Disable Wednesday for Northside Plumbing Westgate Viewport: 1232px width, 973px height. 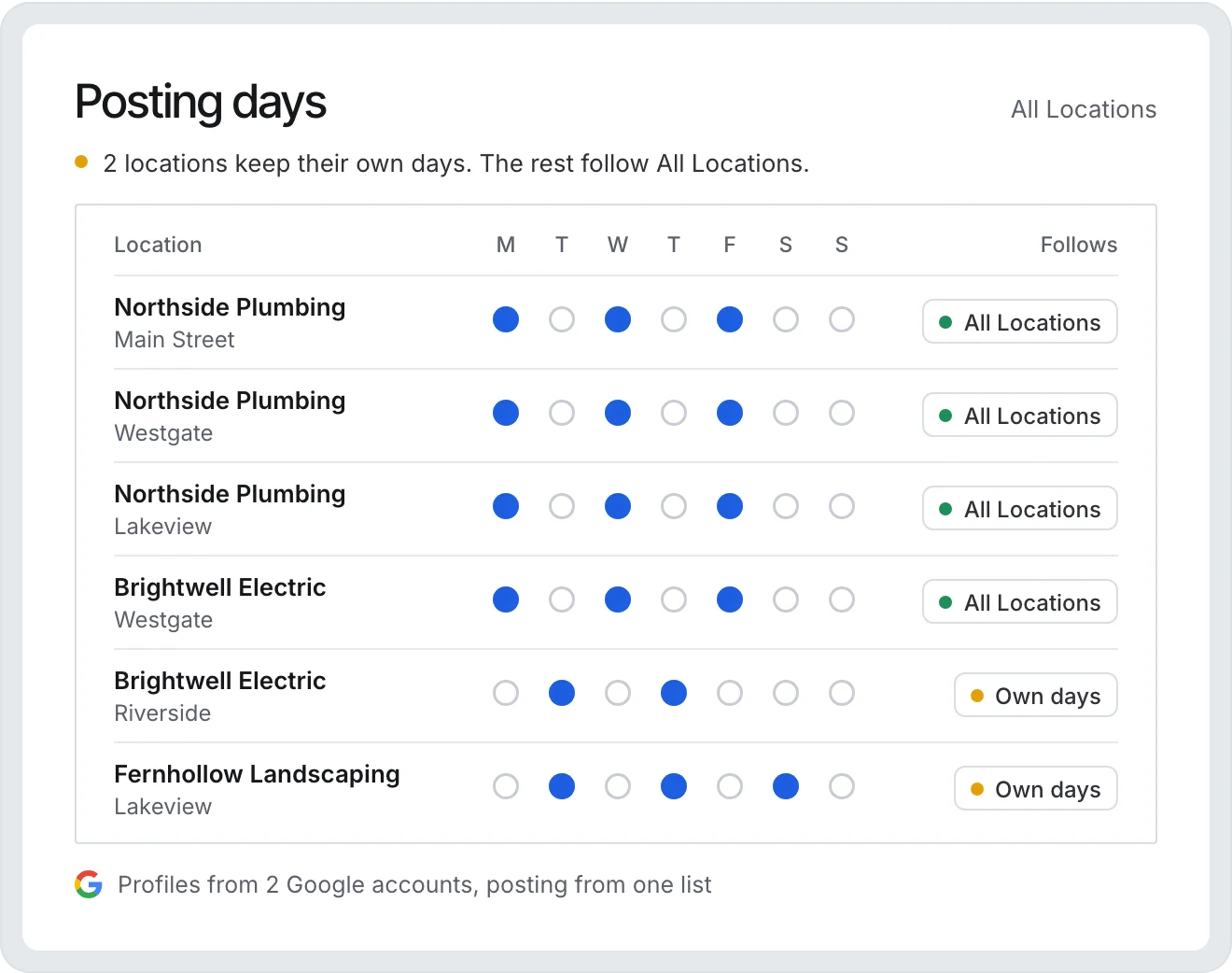pyautogui.click(x=618, y=413)
